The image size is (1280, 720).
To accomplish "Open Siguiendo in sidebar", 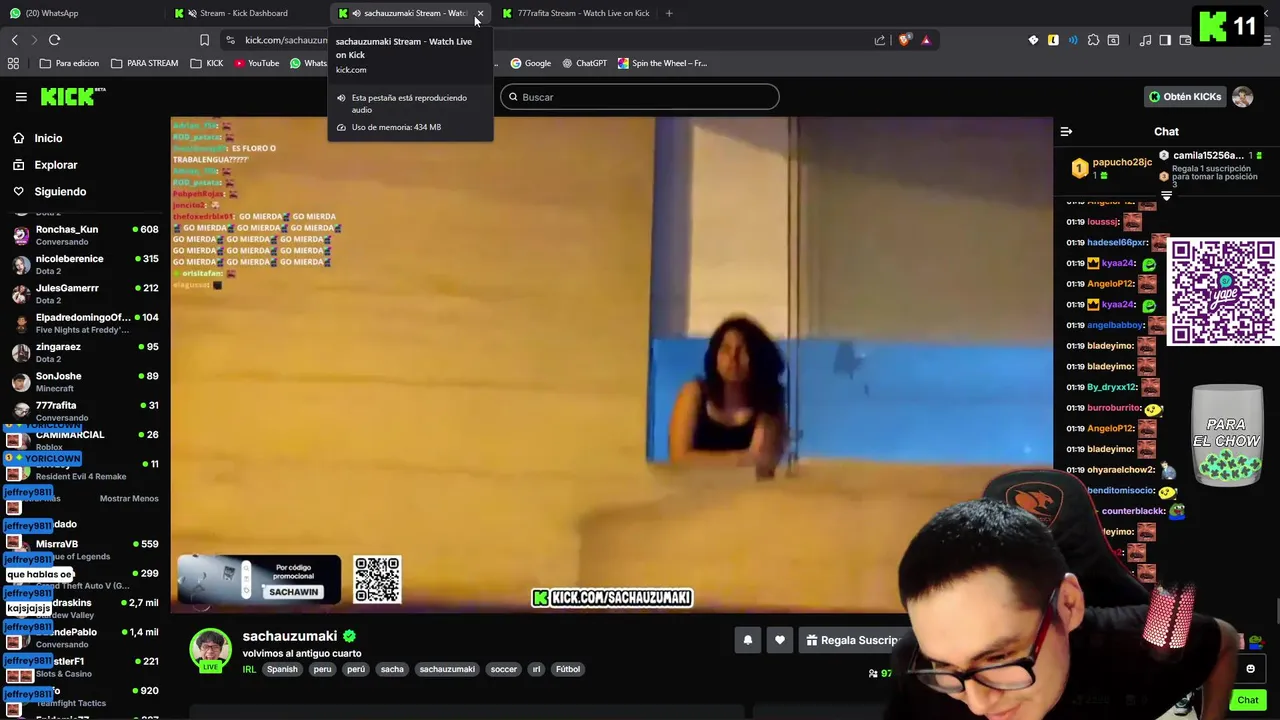I will (60, 191).
